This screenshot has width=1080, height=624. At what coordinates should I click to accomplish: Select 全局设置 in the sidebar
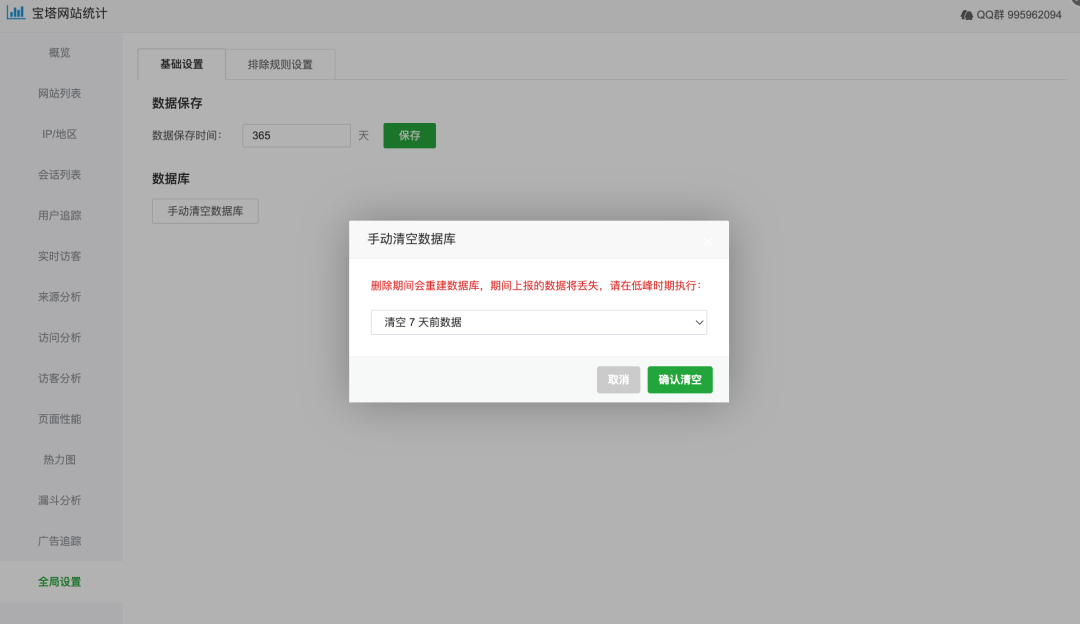point(60,581)
